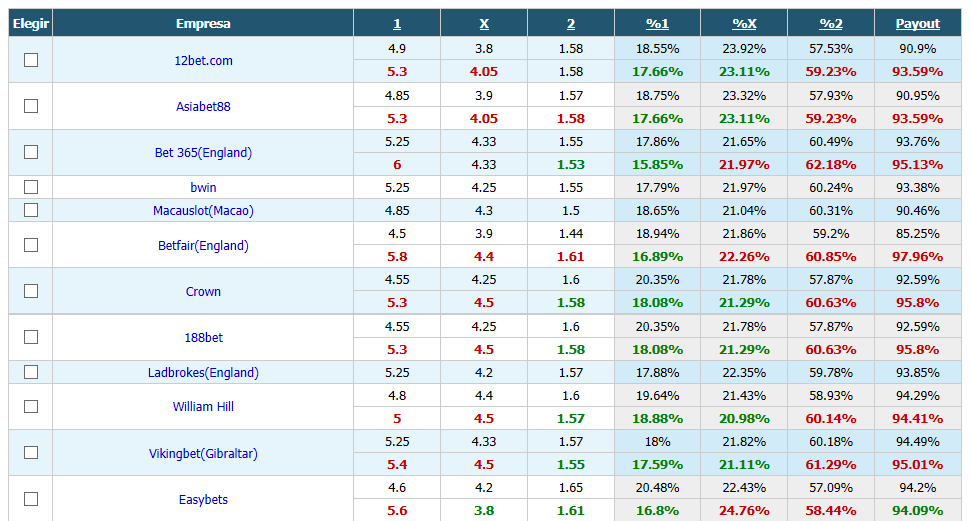Click Vikingbet payout 95.01%
The height and width of the screenshot is (521, 971).
tap(918, 465)
